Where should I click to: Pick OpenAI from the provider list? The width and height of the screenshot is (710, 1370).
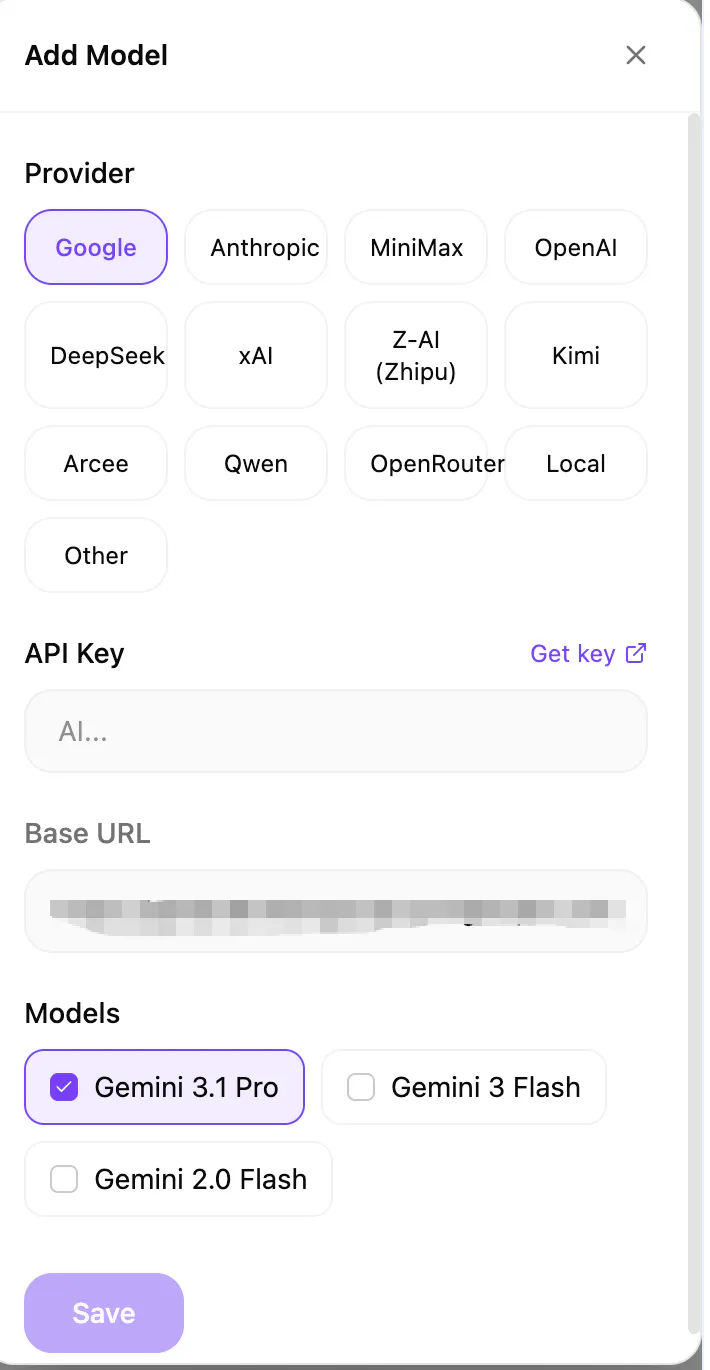(576, 247)
